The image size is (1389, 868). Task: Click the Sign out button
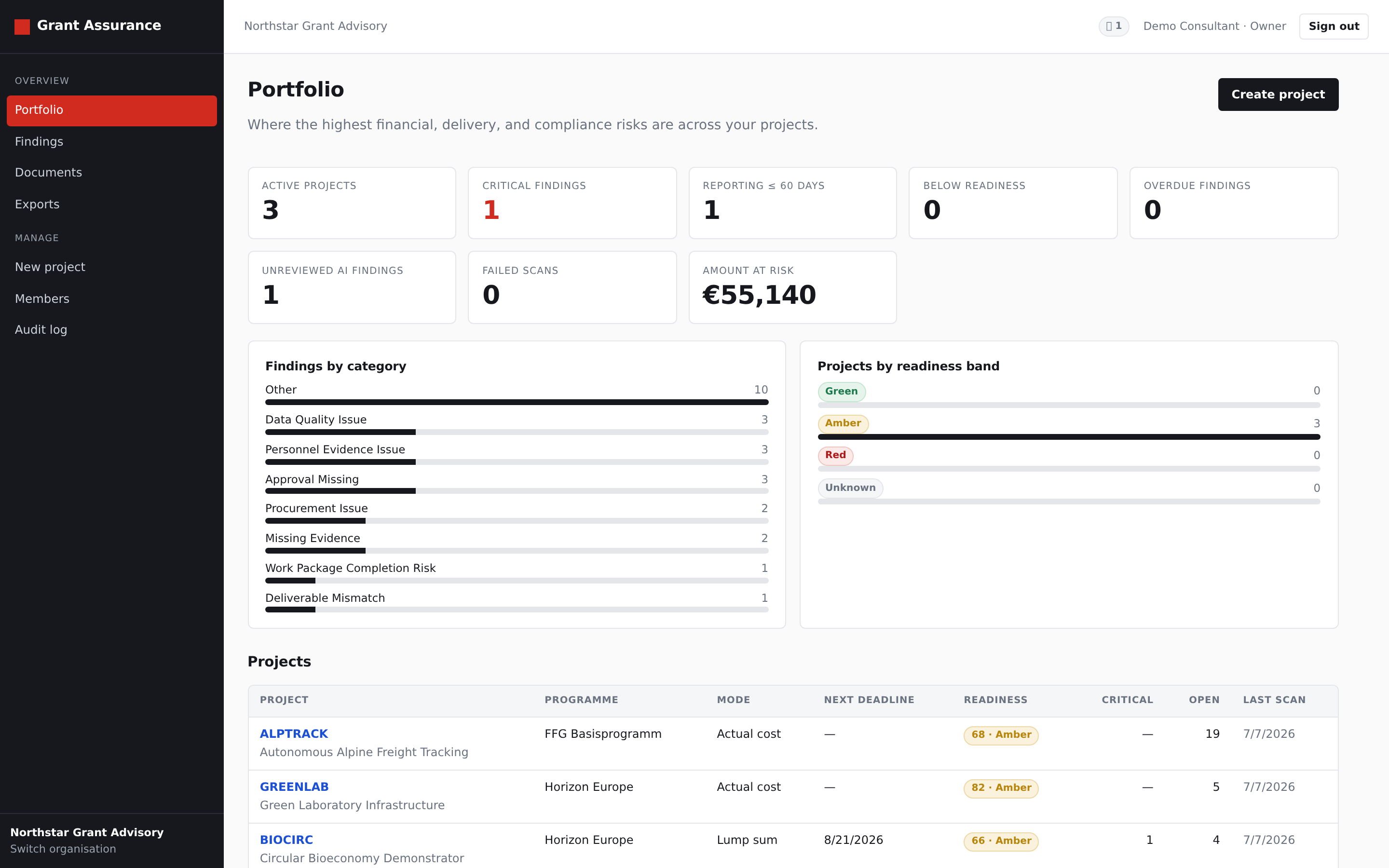[x=1334, y=27]
